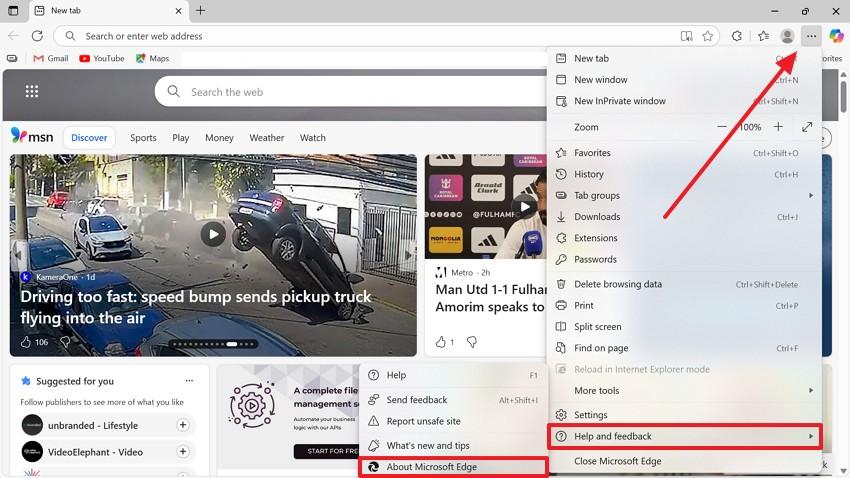This screenshot has width=850, height=478.
Task: Click the immersive reader icon in address bar
Action: coord(686,36)
